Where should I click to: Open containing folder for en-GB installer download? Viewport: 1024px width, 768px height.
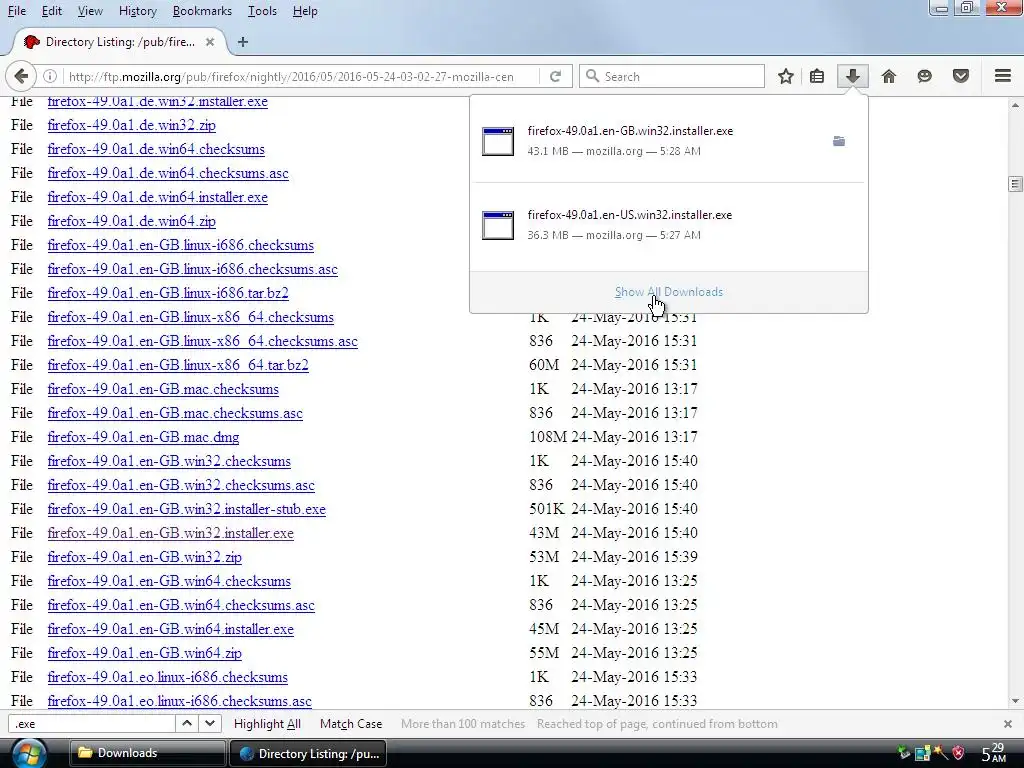pyautogui.click(x=839, y=141)
